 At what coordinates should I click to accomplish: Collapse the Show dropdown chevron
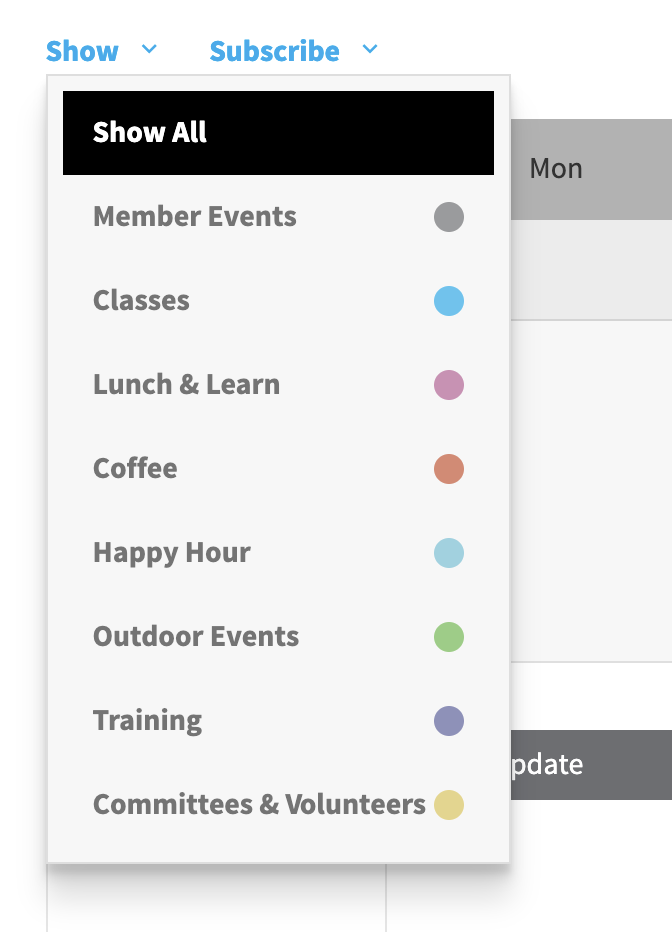149,49
